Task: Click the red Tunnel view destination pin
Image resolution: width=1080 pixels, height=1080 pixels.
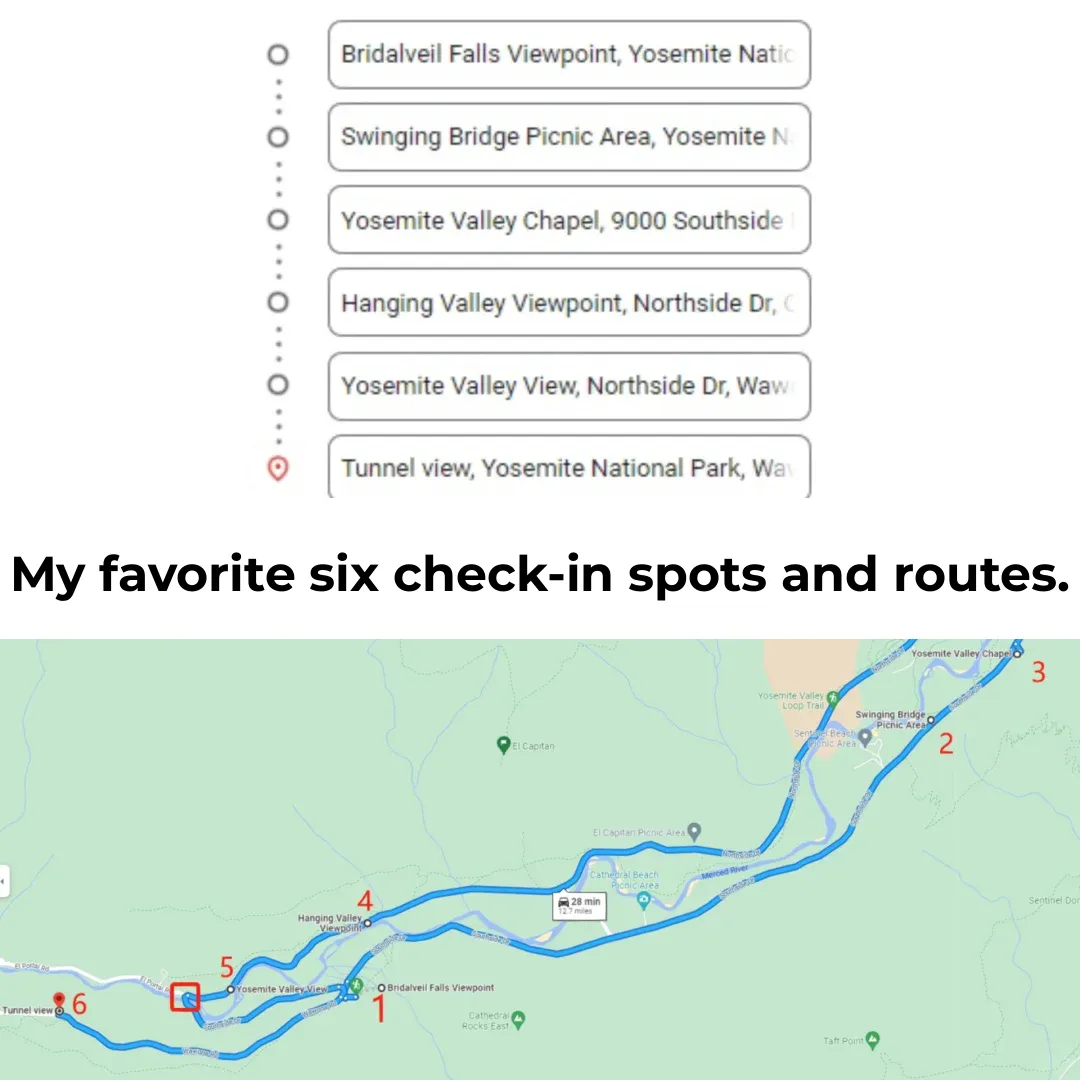Action: click(60, 998)
